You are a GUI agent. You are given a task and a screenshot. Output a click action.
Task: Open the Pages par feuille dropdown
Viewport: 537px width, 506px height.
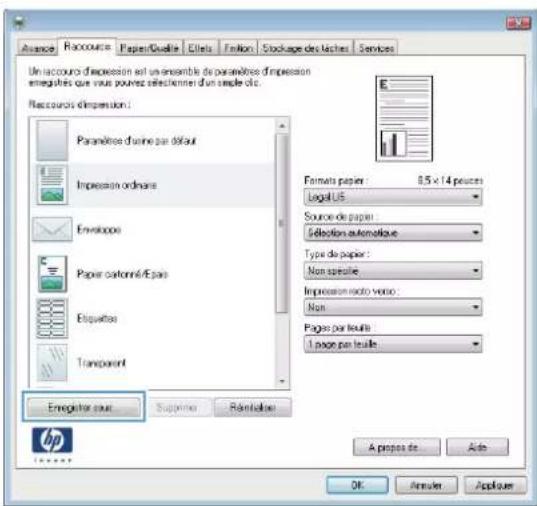point(393,344)
